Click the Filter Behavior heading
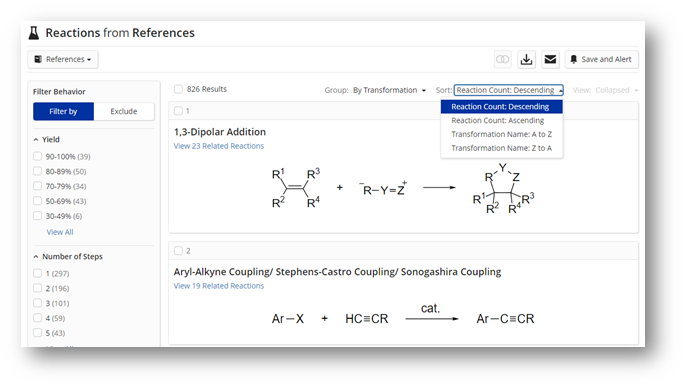 tap(59, 92)
